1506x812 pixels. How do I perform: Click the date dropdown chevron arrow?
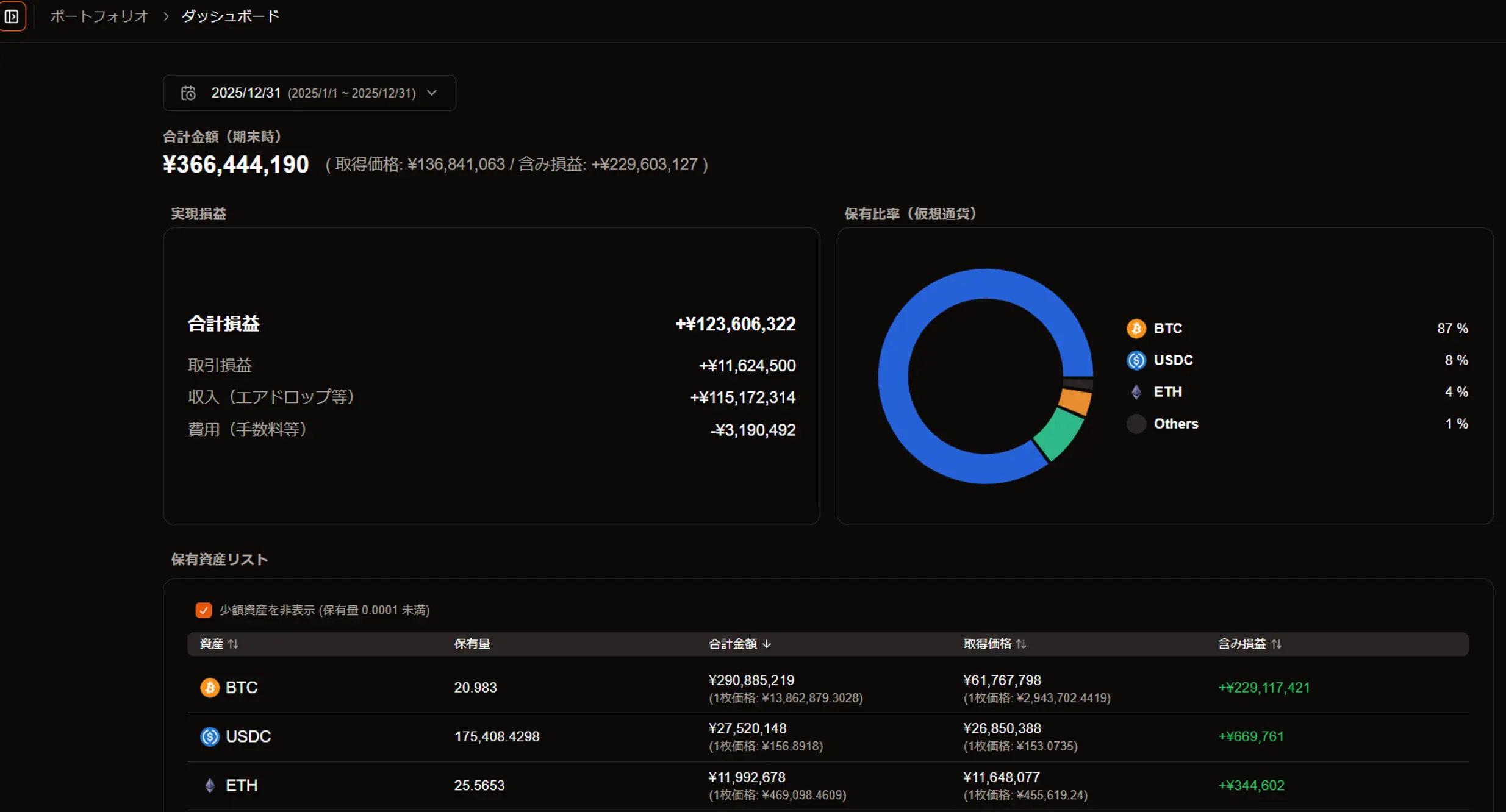(432, 93)
